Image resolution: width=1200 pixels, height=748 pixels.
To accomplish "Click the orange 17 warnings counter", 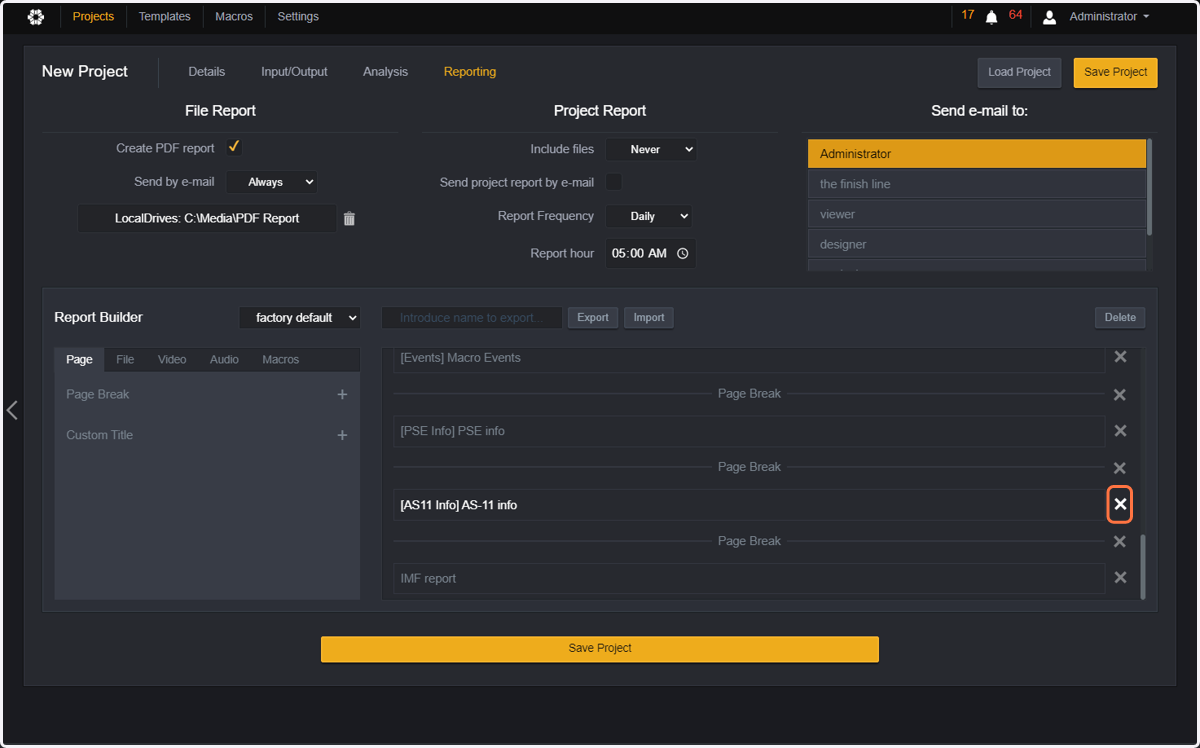I will pos(968,15).
